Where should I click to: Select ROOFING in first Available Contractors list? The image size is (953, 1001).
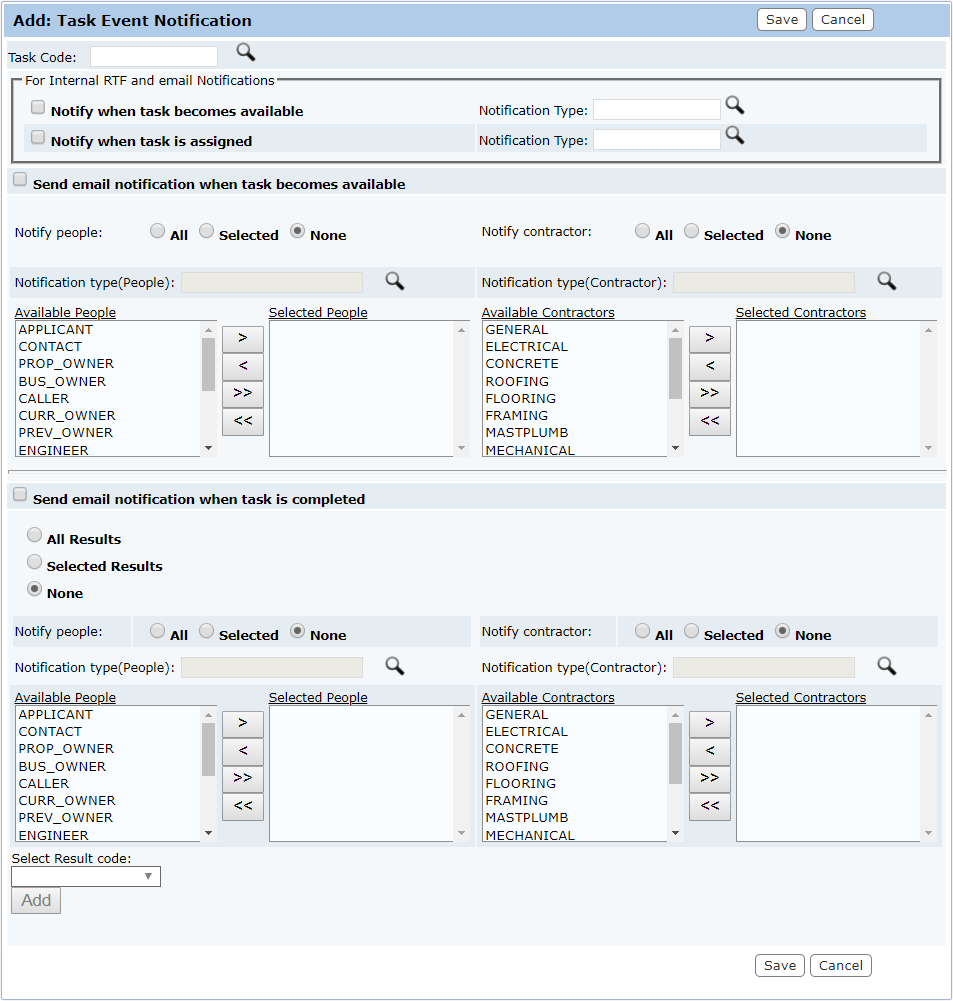pyautogui.click(x=517, y=381)
